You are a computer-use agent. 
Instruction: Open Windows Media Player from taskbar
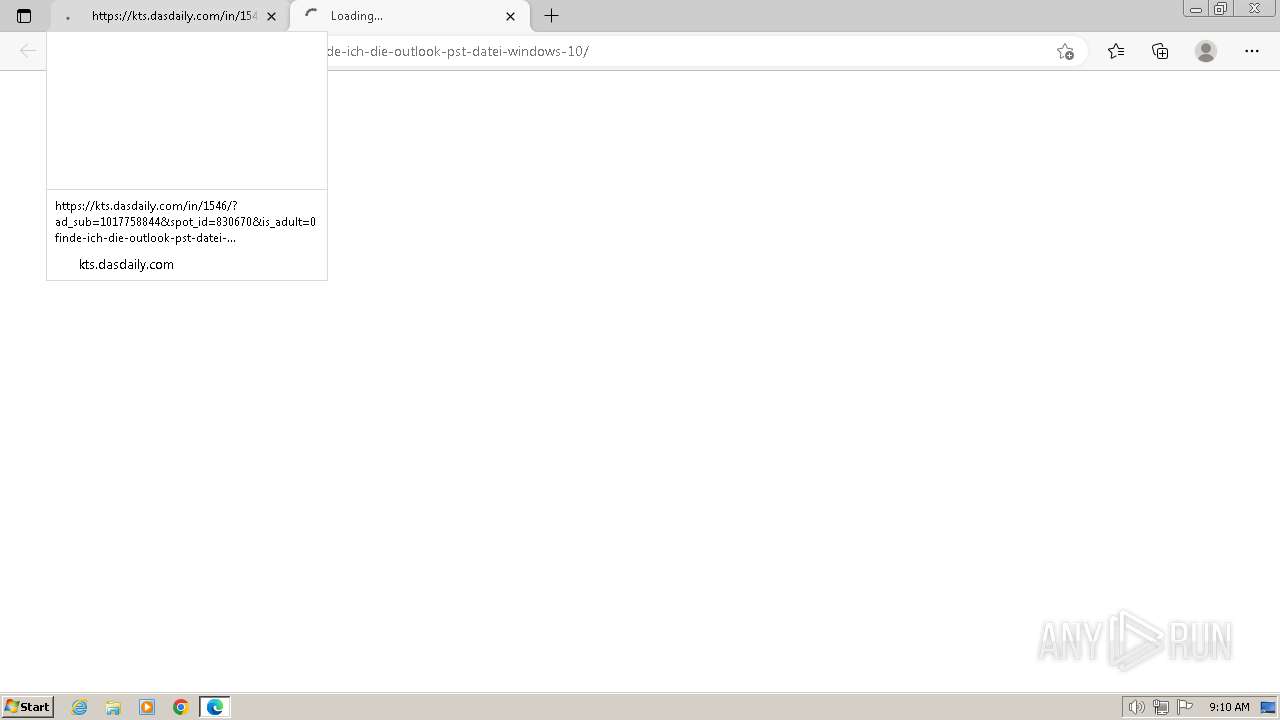(x=147, y=707)
